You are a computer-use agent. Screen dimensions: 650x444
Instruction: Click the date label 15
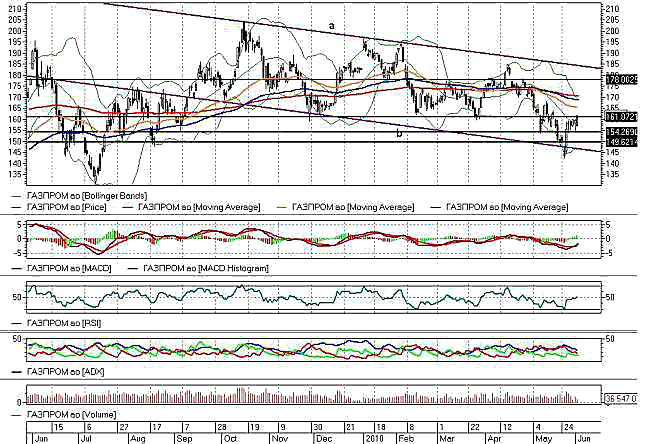coord(58,427)
